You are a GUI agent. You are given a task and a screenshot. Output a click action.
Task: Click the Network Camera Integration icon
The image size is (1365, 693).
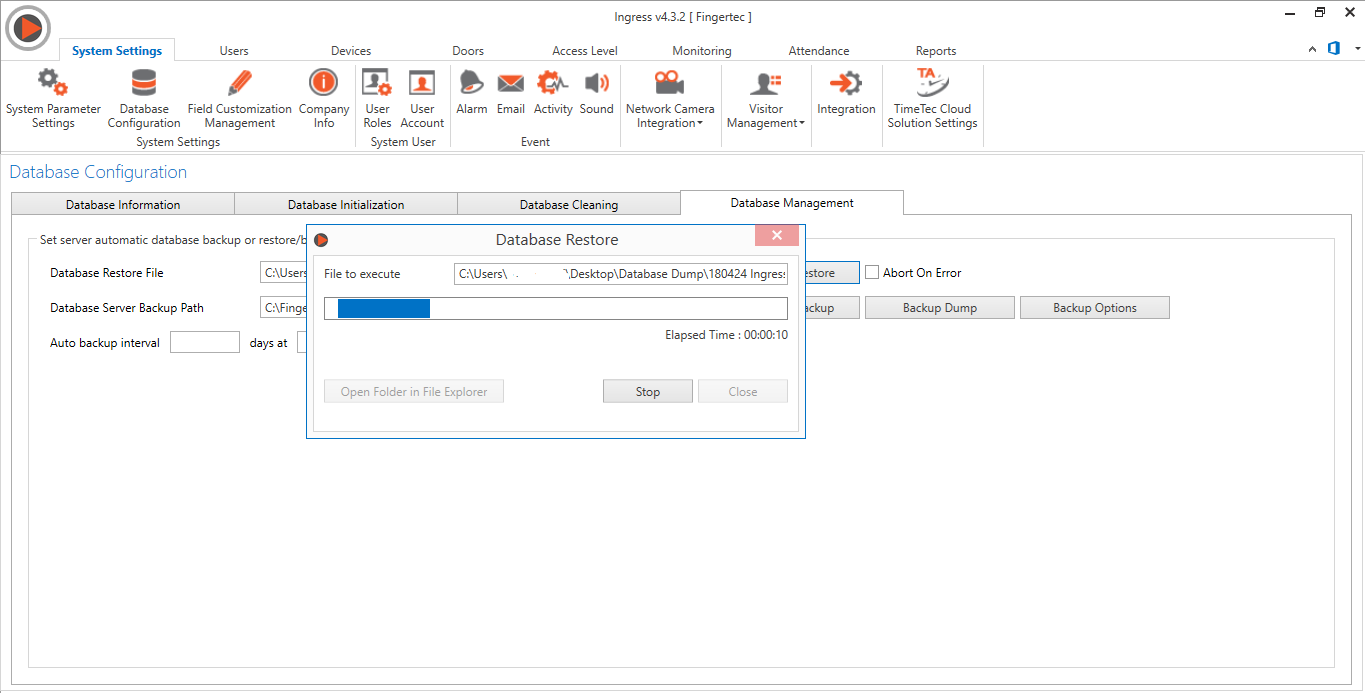click(x=669, y=83)
